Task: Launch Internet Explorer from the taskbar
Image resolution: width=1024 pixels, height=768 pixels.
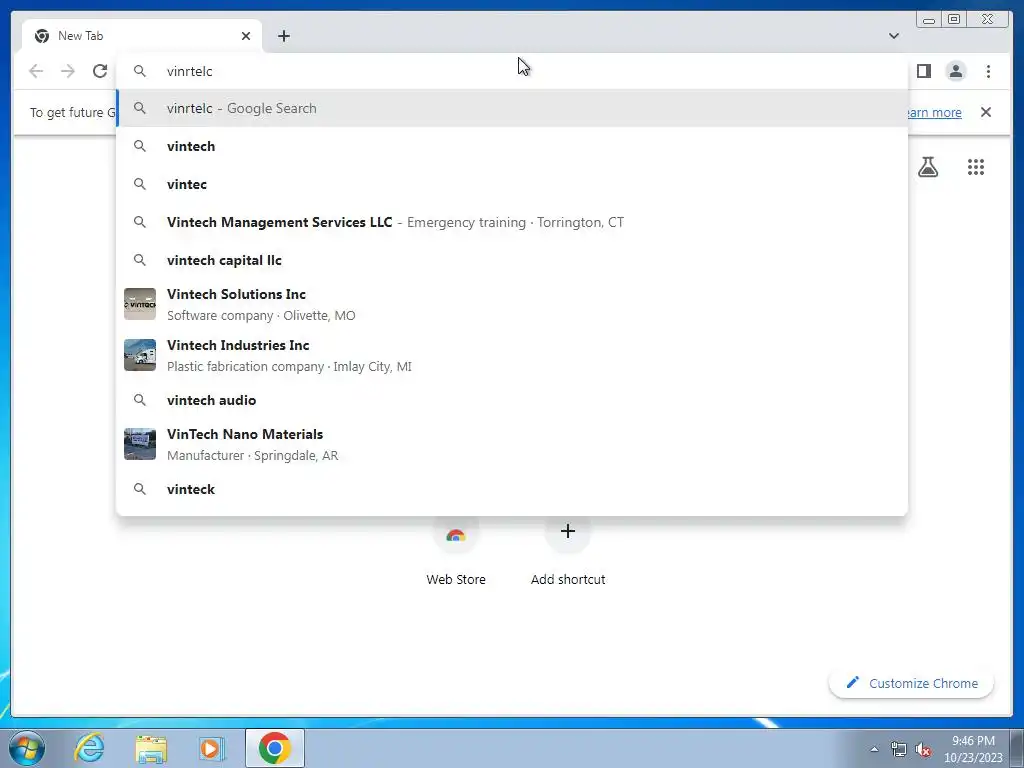Action: (89, 748)
